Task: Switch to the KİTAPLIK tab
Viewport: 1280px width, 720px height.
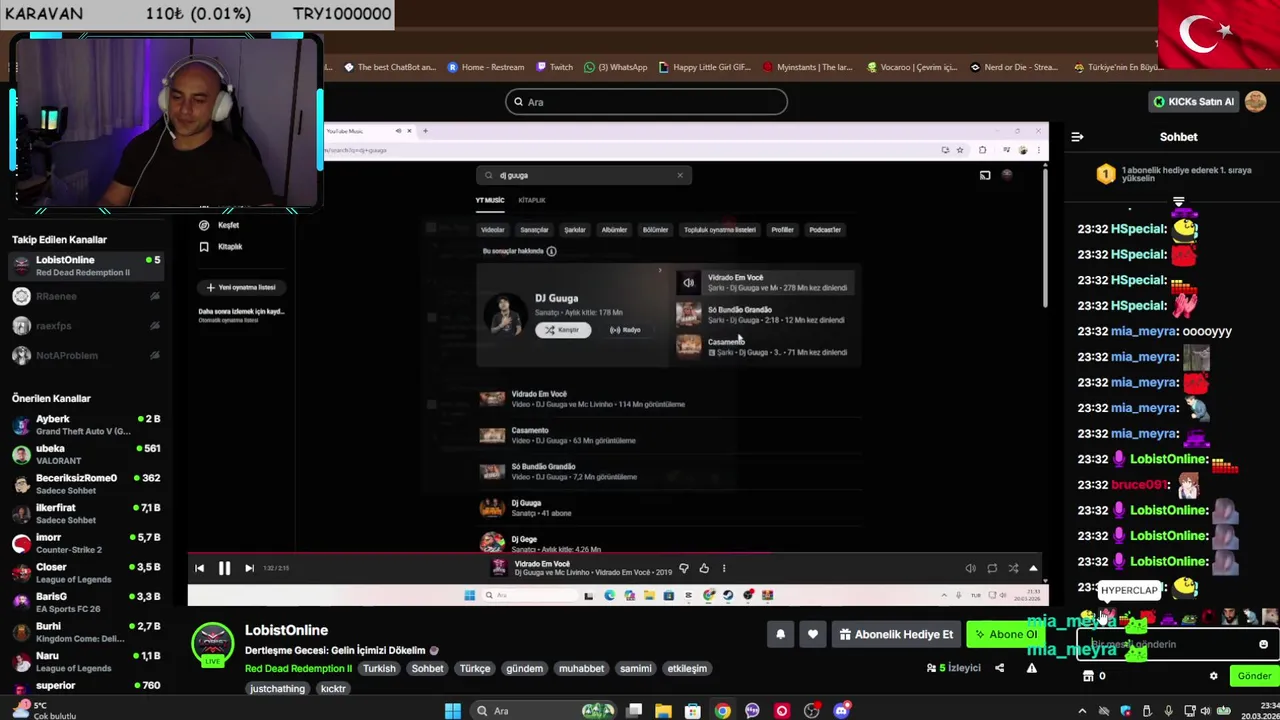Action: 532,200
